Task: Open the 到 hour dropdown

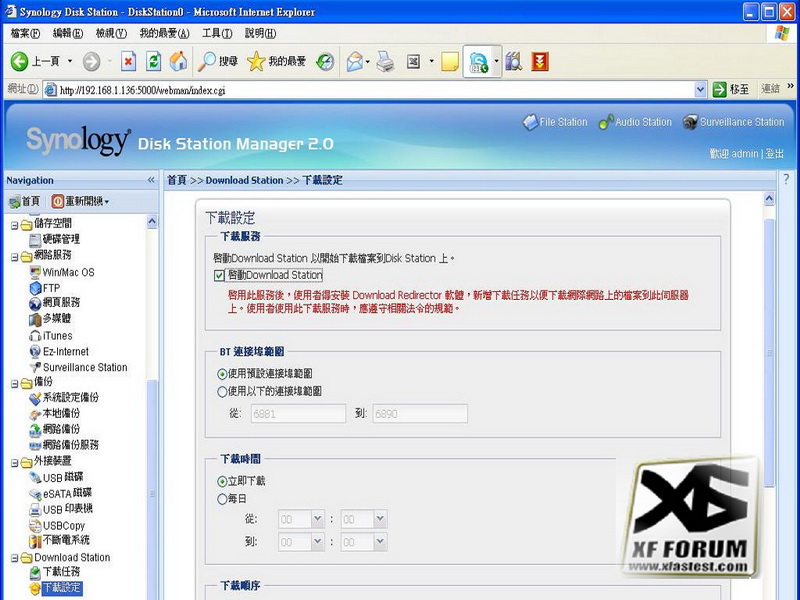Action: [x=317, y=541]
